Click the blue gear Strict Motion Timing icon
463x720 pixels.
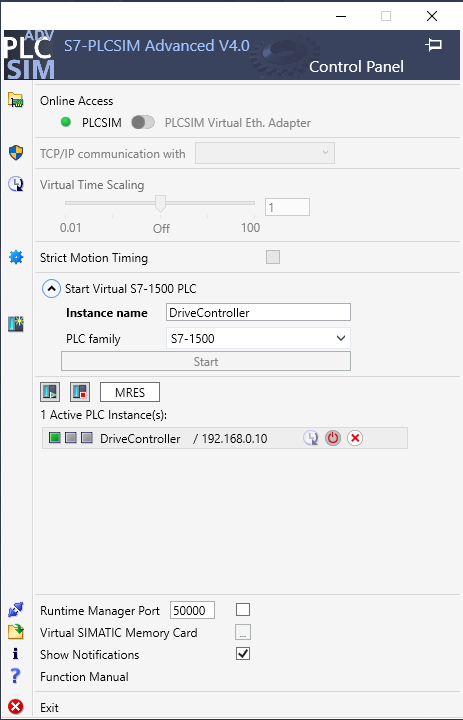tap(16, 257)
